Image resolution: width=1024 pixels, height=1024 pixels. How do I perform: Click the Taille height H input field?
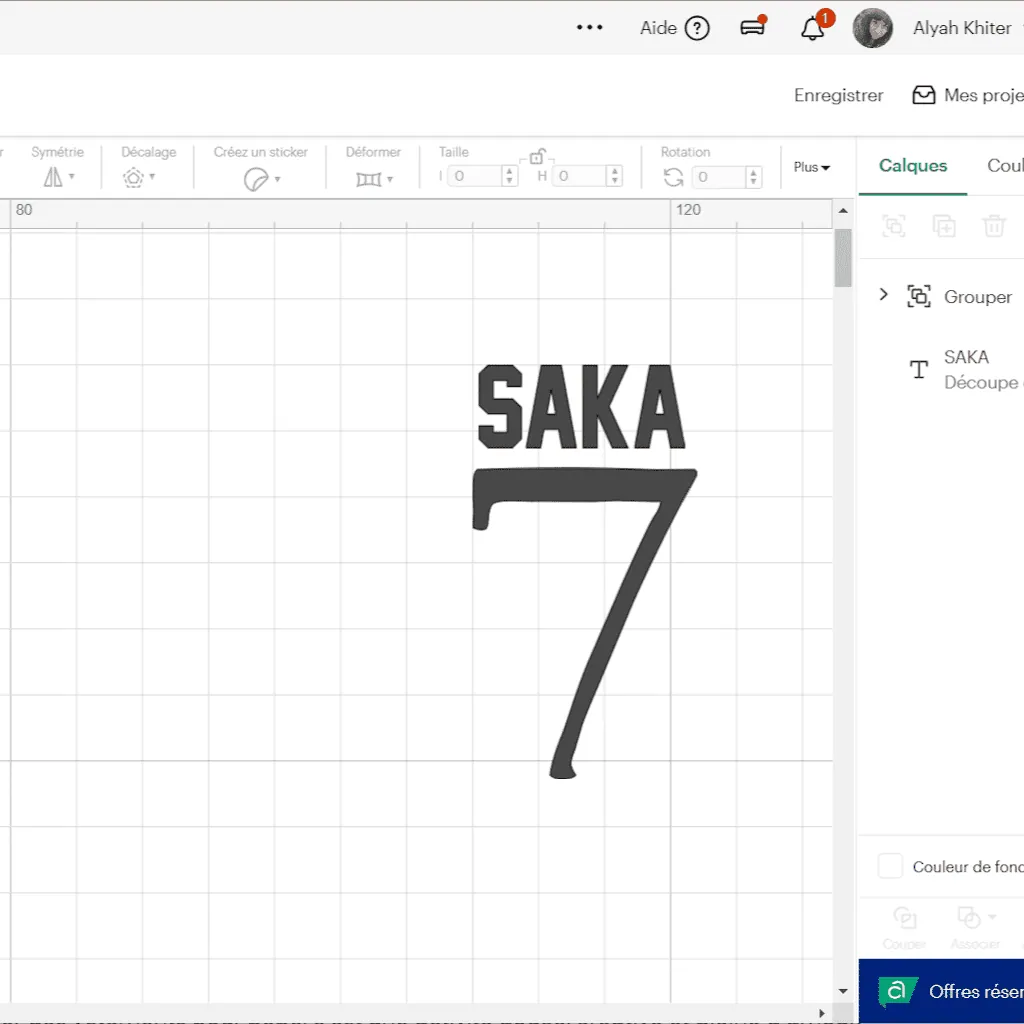579,176
